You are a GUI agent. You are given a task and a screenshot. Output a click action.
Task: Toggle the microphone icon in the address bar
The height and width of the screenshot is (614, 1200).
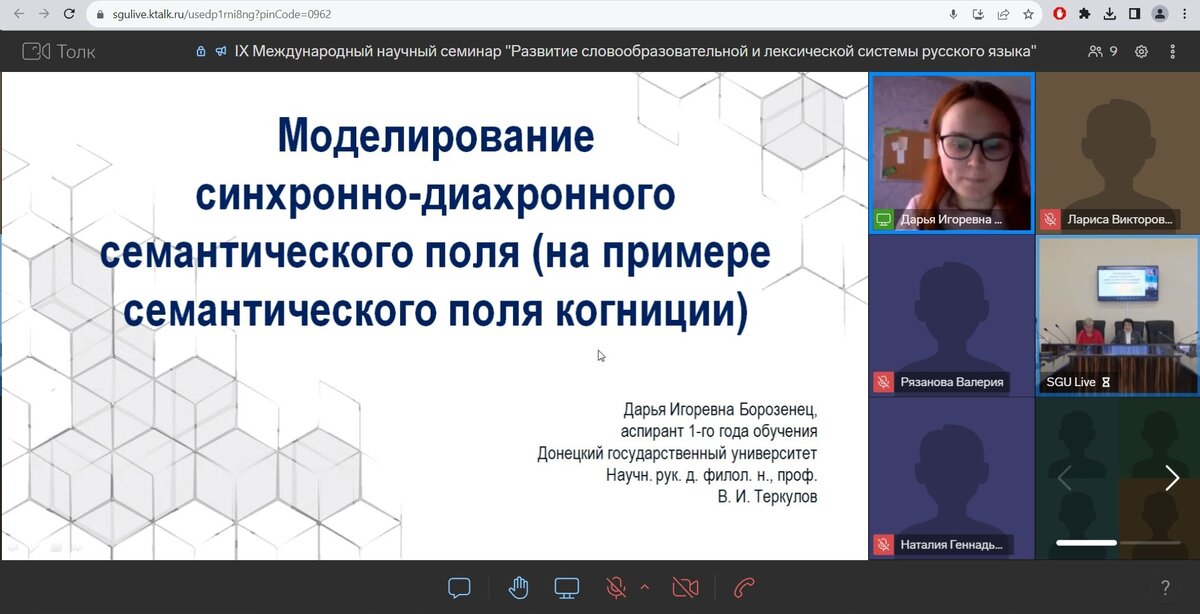click(953, 15)
